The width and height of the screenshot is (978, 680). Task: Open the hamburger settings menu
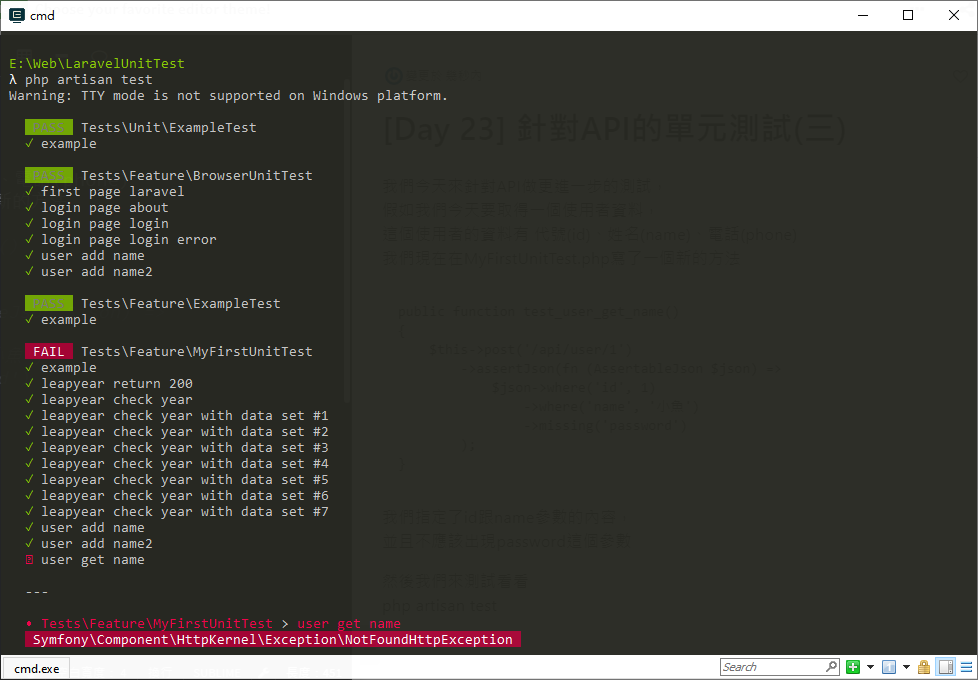(966, 667)
